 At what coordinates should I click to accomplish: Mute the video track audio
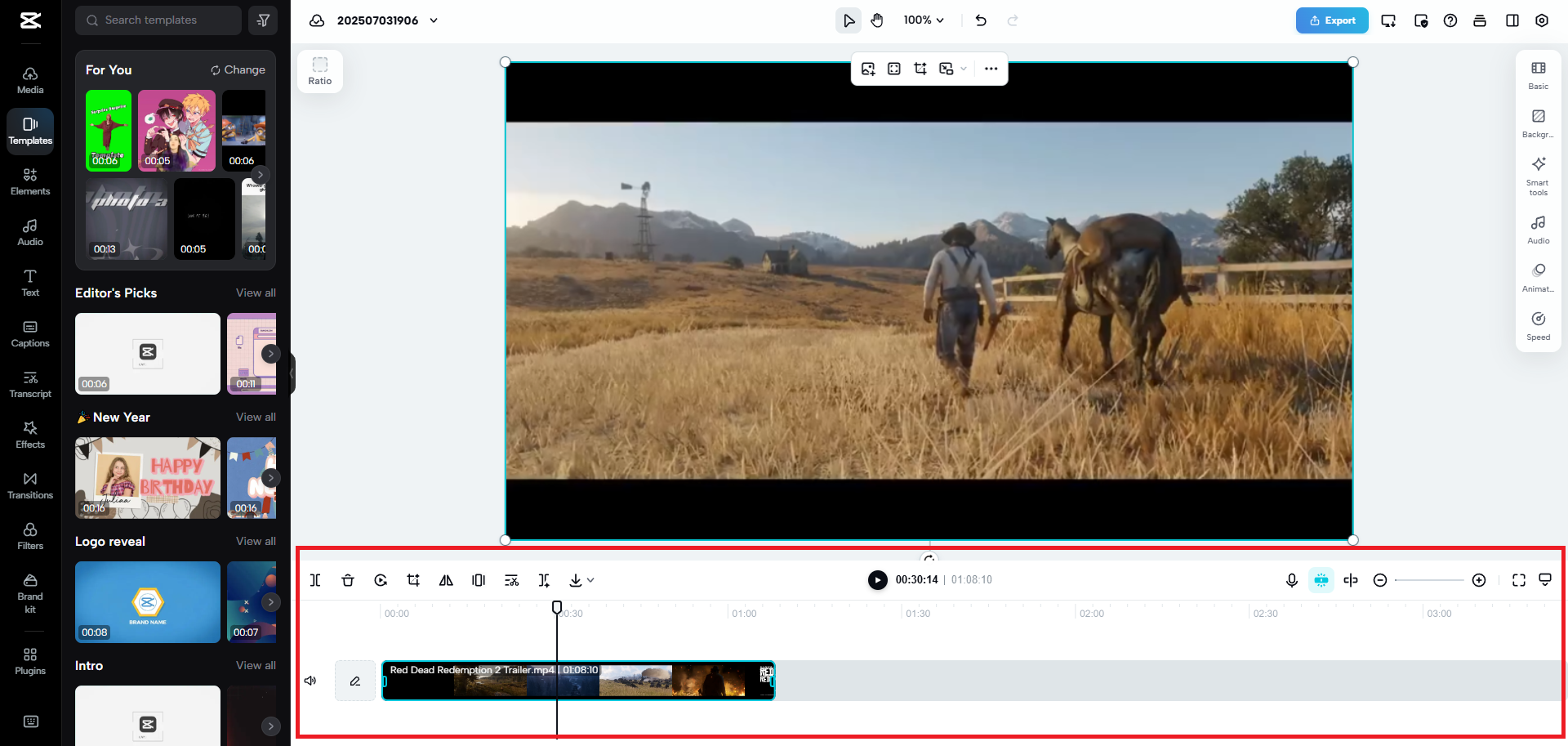pos(310,680)
